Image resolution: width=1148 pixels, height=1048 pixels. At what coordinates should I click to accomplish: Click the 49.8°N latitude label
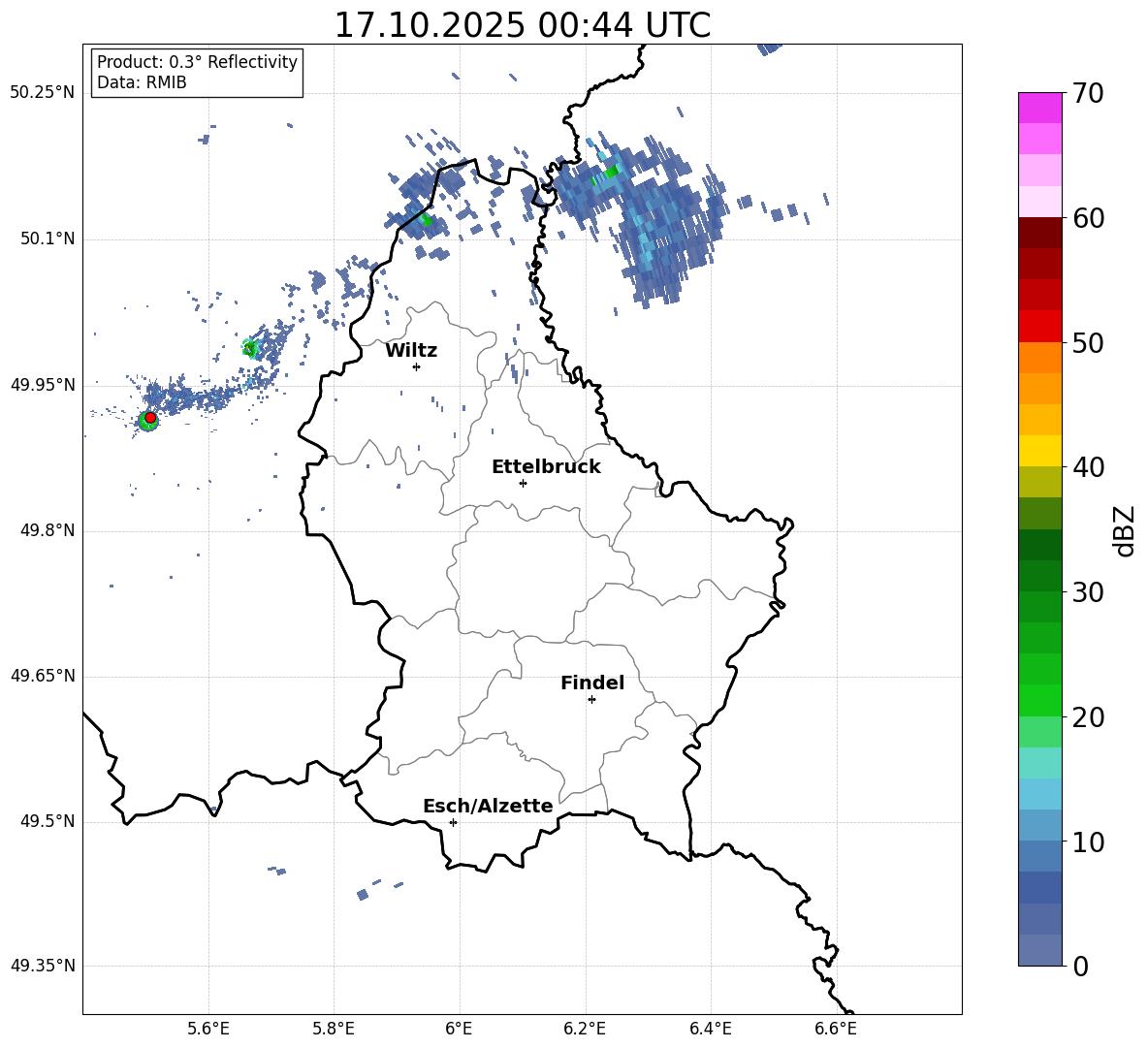pyautogui.click(x=48, y=530)
